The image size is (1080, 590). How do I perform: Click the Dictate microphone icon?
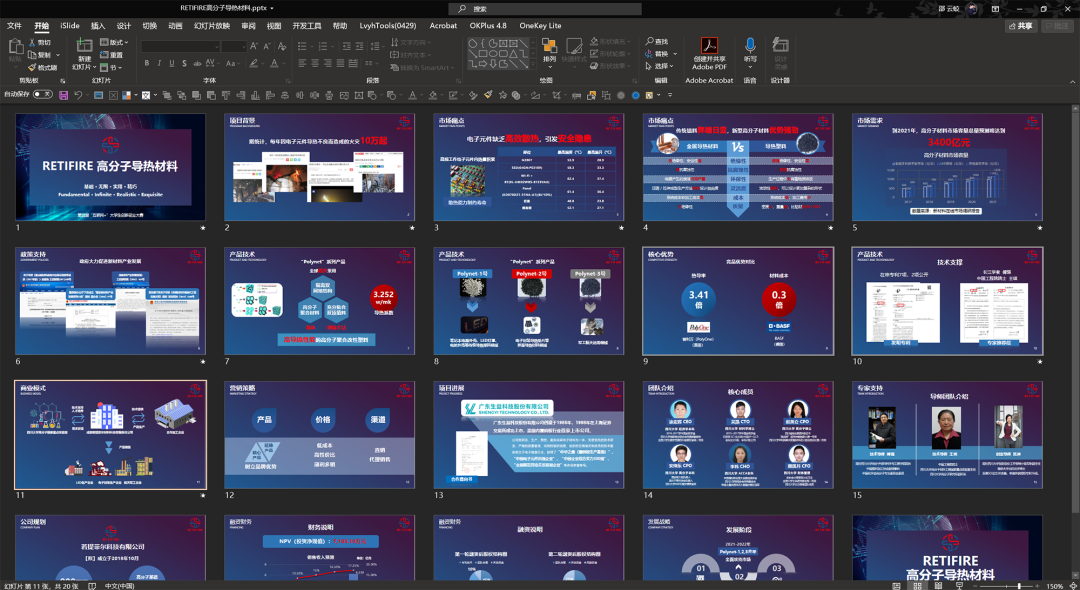tap(750, 46)
